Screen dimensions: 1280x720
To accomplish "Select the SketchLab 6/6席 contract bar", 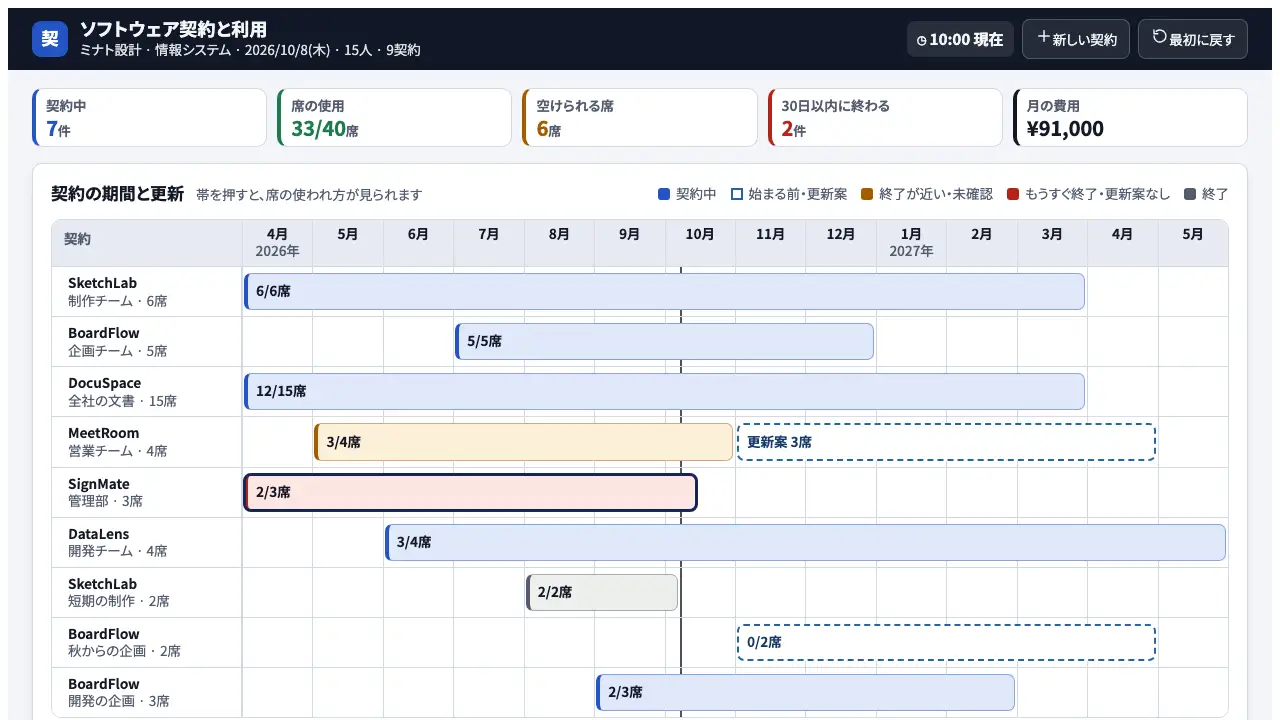I will [664, 291].
